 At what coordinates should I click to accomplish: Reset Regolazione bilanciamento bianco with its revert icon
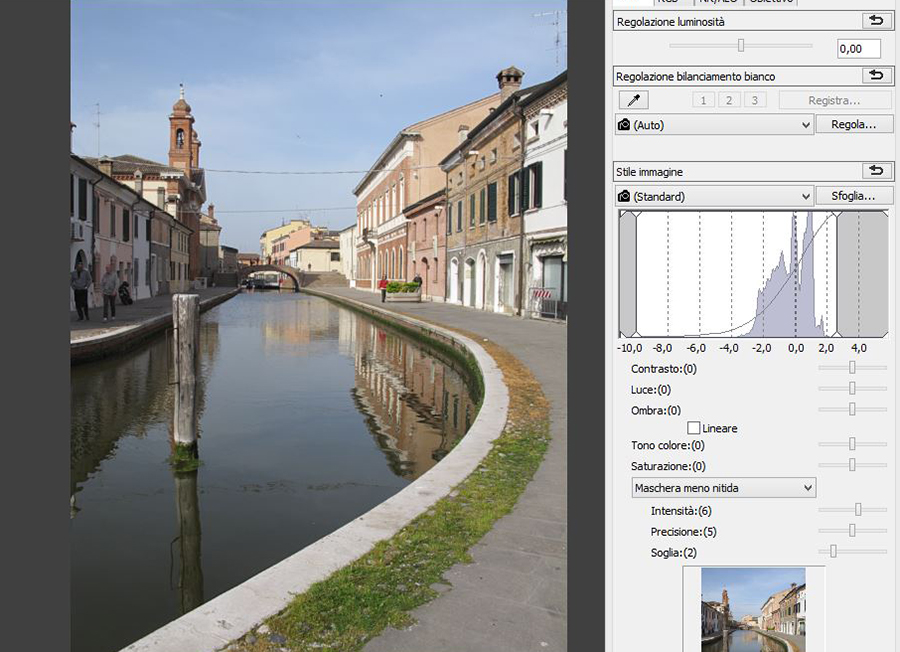(x=877, y=75)
